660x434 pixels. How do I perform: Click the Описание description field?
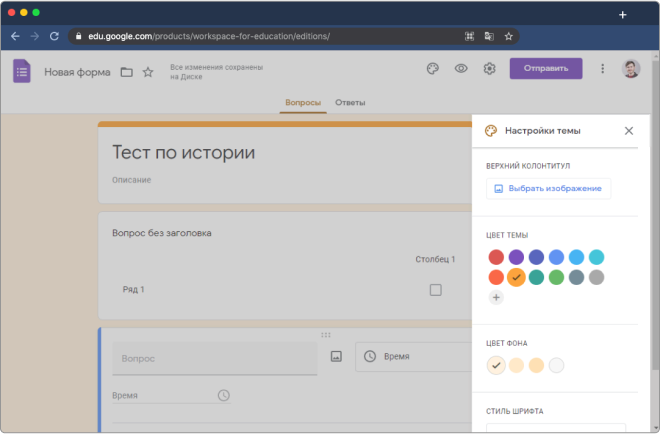131,180
